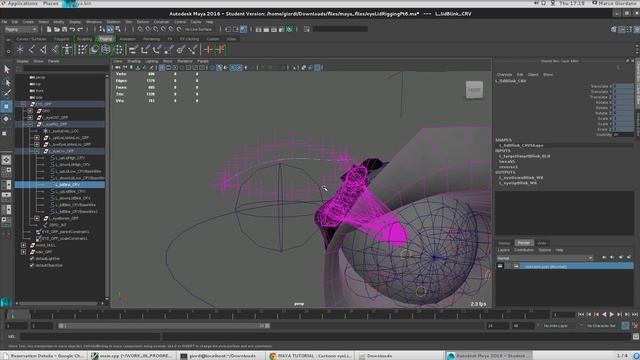Open the Normal blend mode dropdown in Layer Editor
The height and width of the screenshot is (360, 640).
[x=544, y=258]
